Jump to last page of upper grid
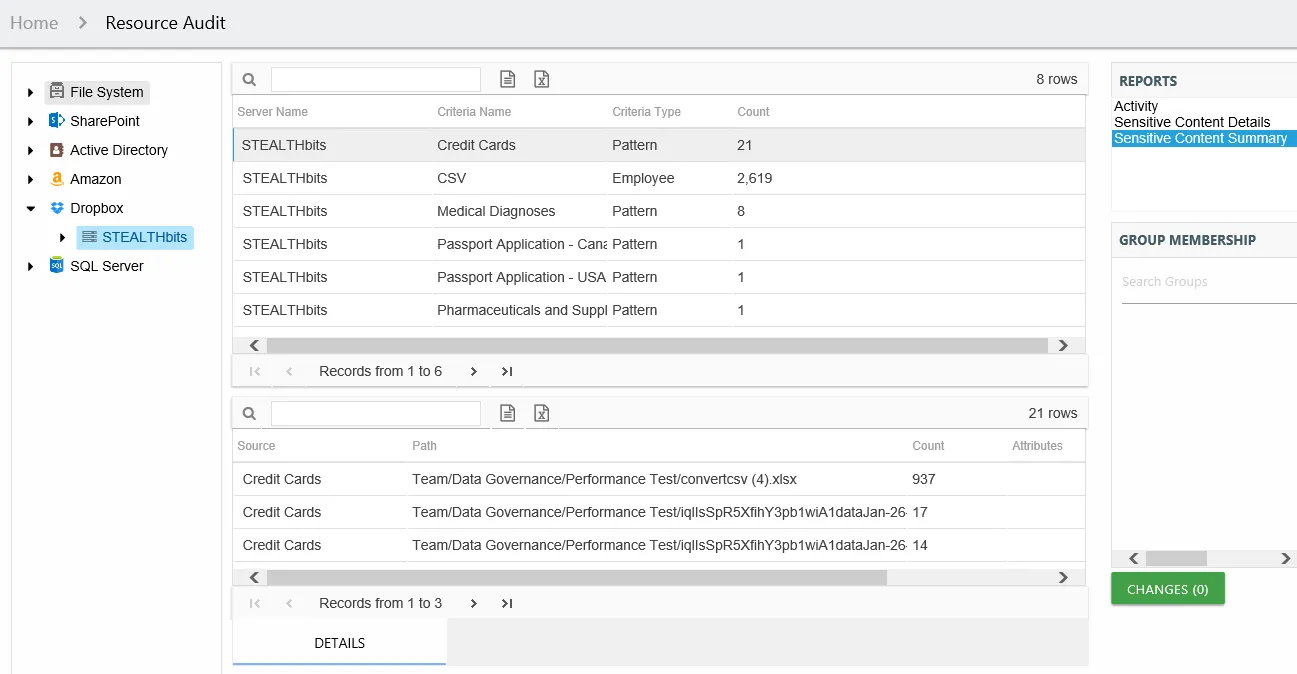 tap(507, 371)
